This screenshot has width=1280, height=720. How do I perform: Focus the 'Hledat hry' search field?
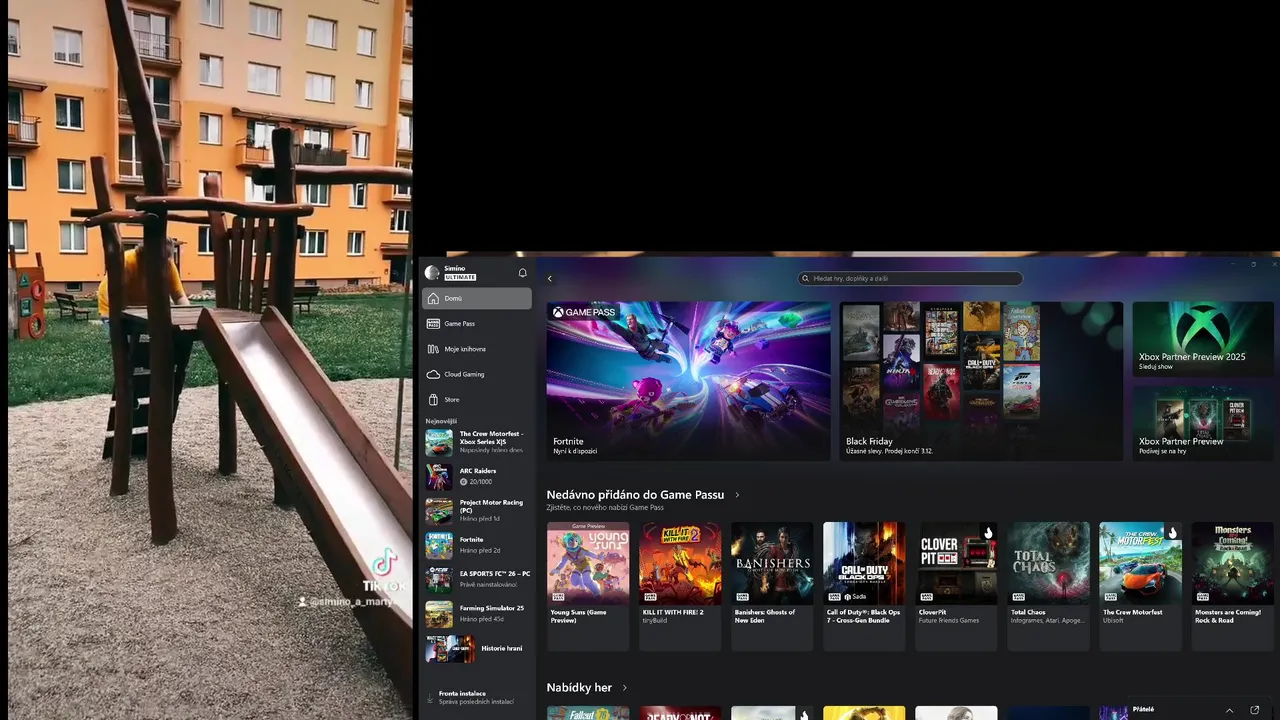910,279
